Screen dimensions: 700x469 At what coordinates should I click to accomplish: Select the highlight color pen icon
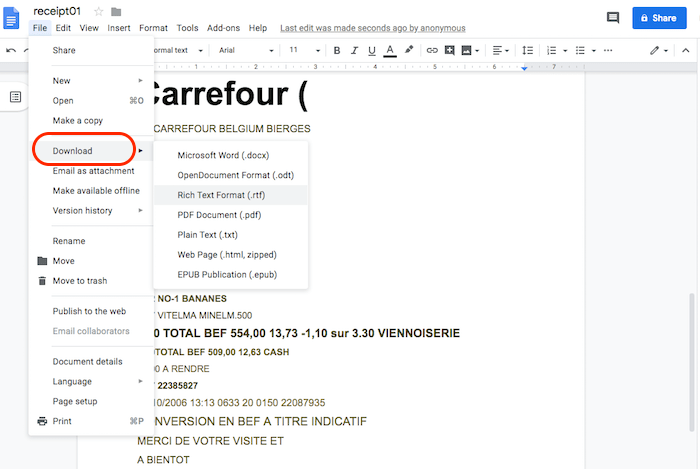click(408, 50)
